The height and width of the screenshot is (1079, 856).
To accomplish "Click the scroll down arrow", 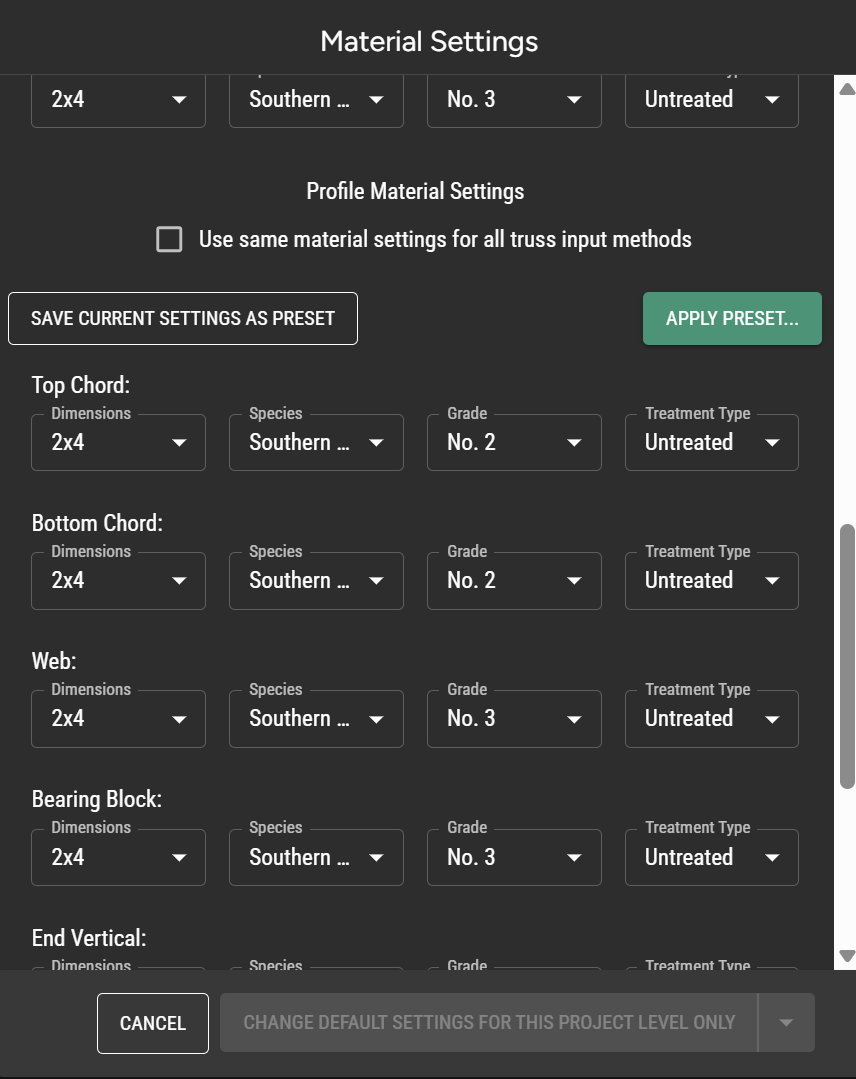I will point(847,956).
